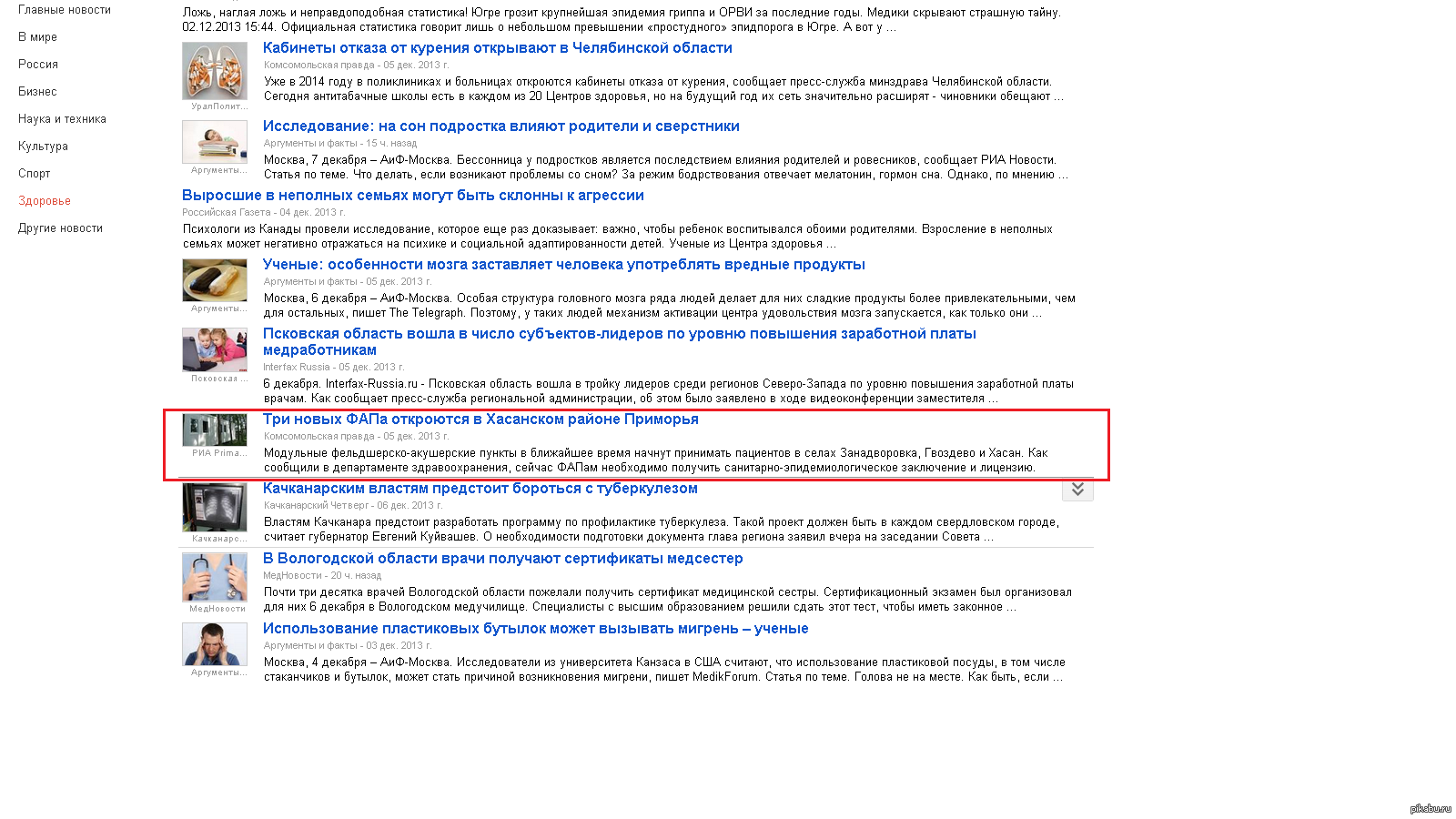Click the sleeping teenager thumbnail image
Viewport: 1456px width, 819px height.
[215, 141]
